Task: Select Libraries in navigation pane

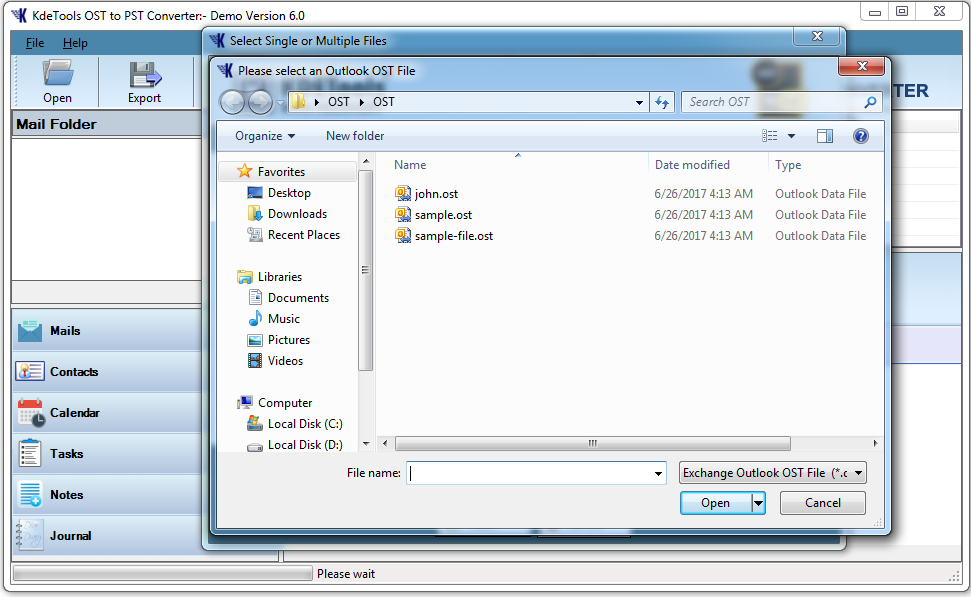Action: point(279,277)
